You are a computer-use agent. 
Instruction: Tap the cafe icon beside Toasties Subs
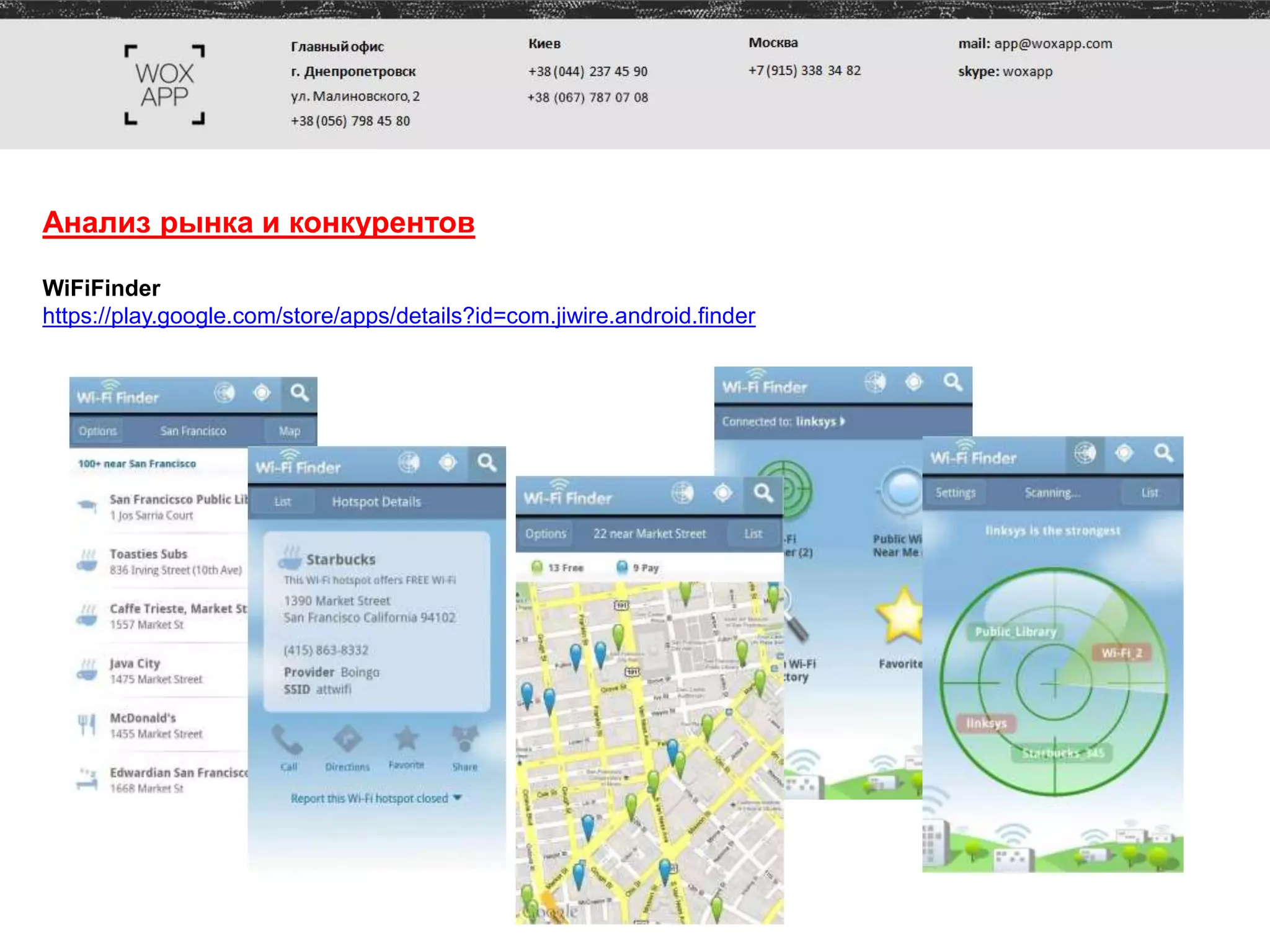[x=87, y=560]
